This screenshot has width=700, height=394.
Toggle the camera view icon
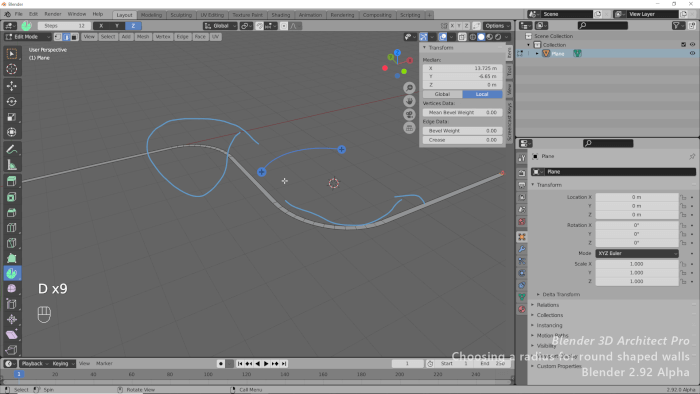(409, 115)
